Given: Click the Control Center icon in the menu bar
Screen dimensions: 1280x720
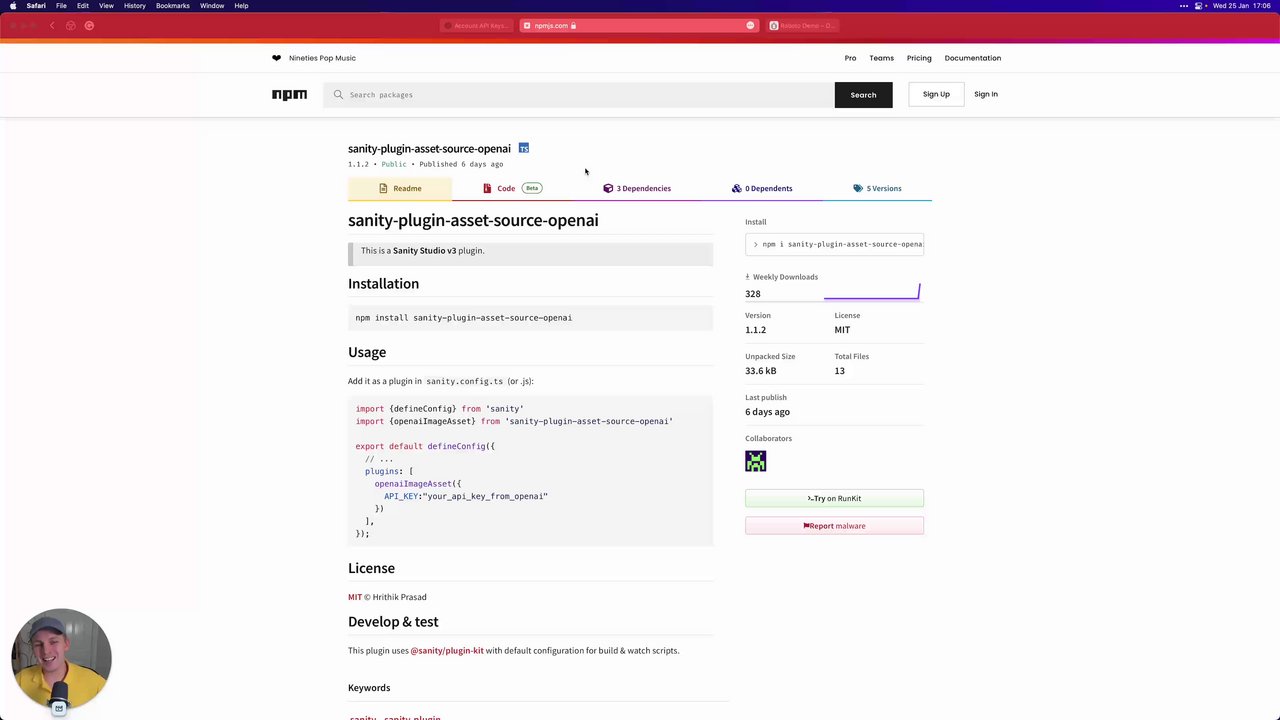Looking at the screenshot, I should point(1199,6).
